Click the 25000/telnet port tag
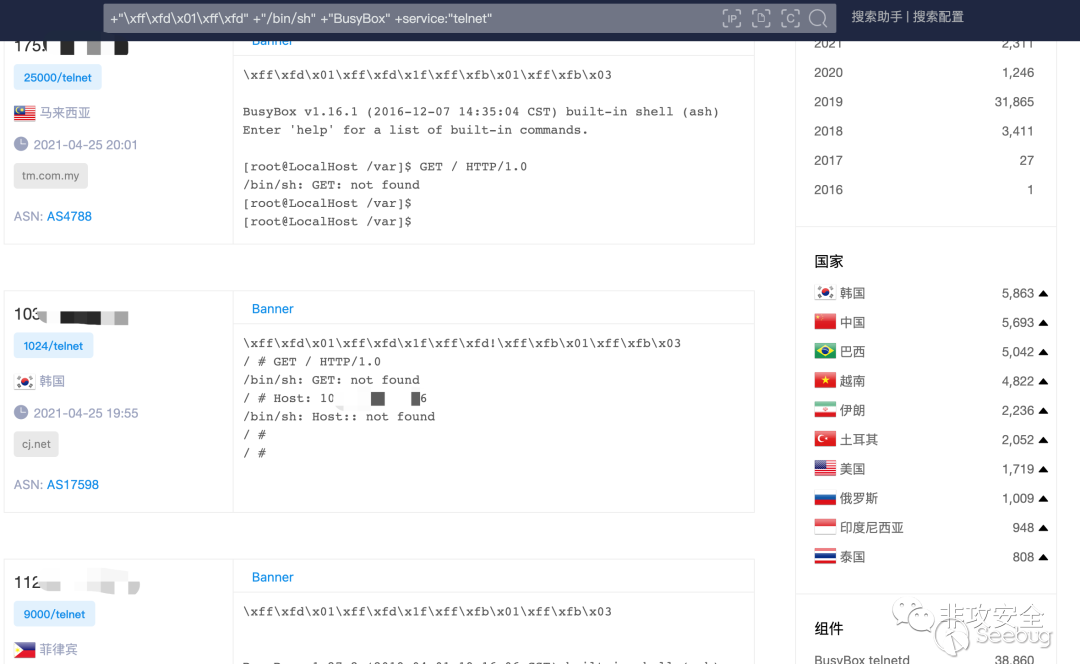 [x=58, y=77]
